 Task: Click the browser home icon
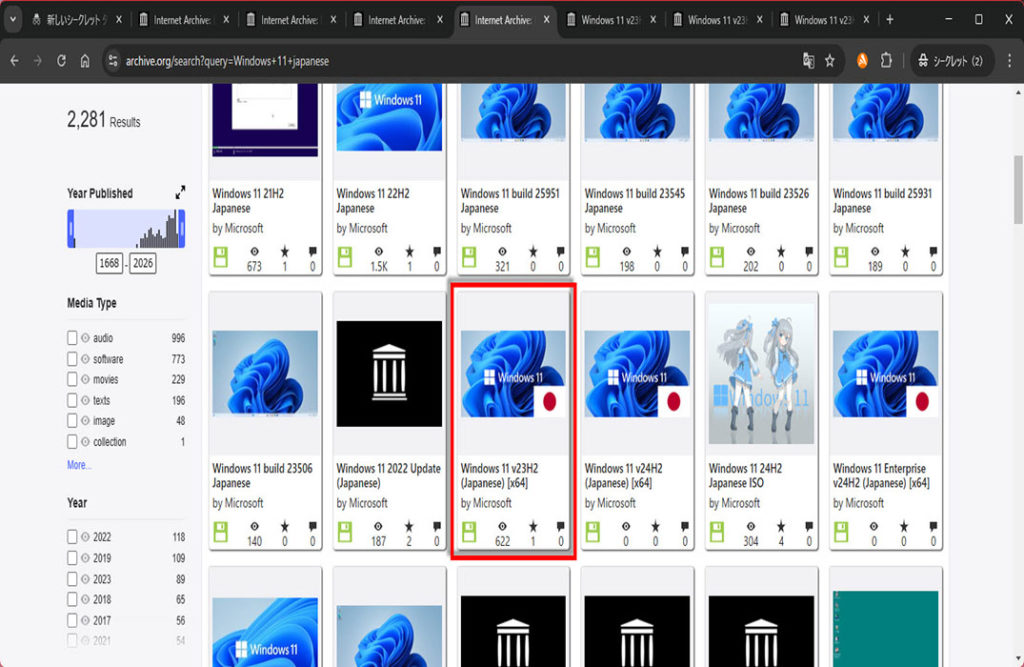tap(87, 61)
